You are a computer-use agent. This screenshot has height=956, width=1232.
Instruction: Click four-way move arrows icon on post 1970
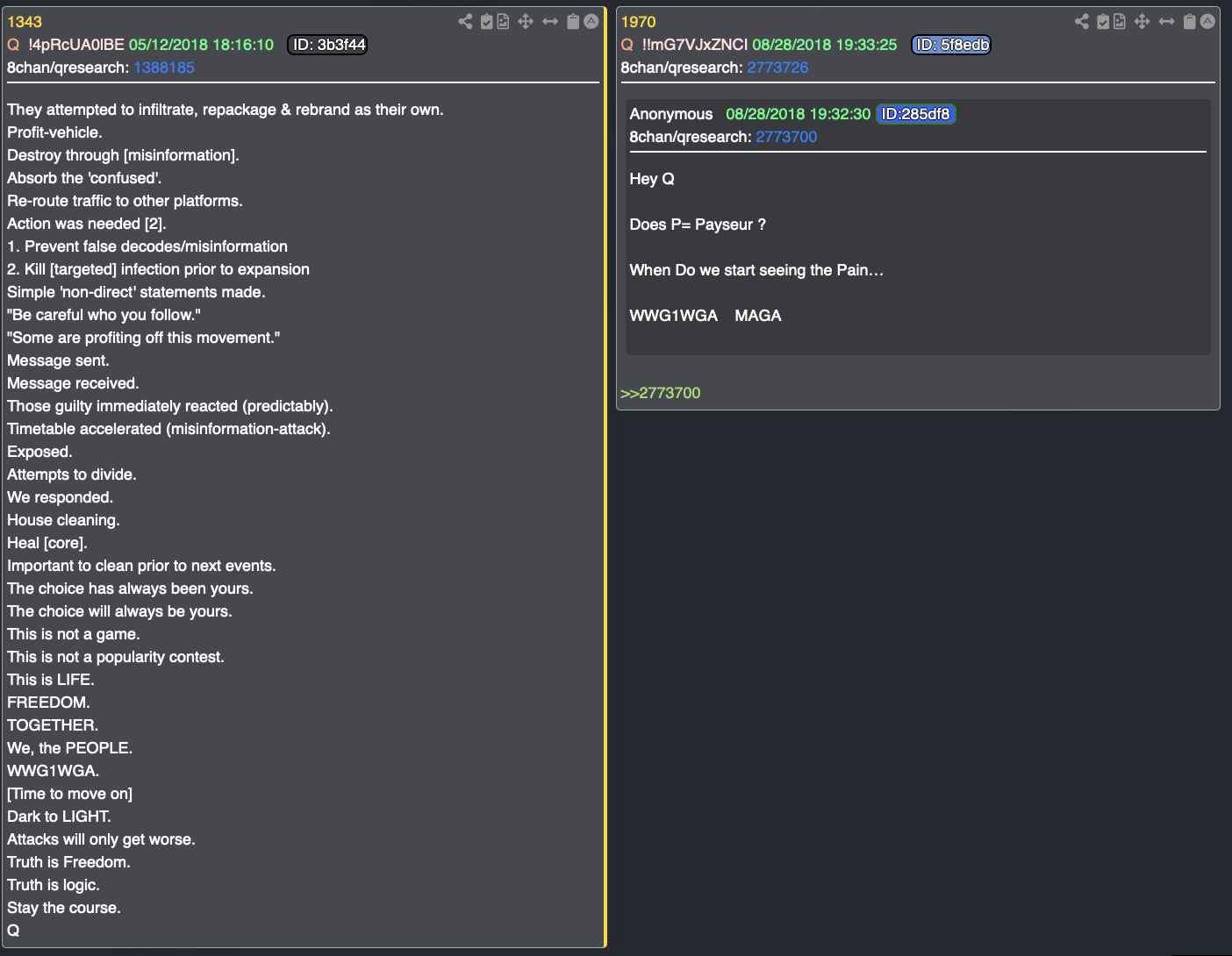1142,22
